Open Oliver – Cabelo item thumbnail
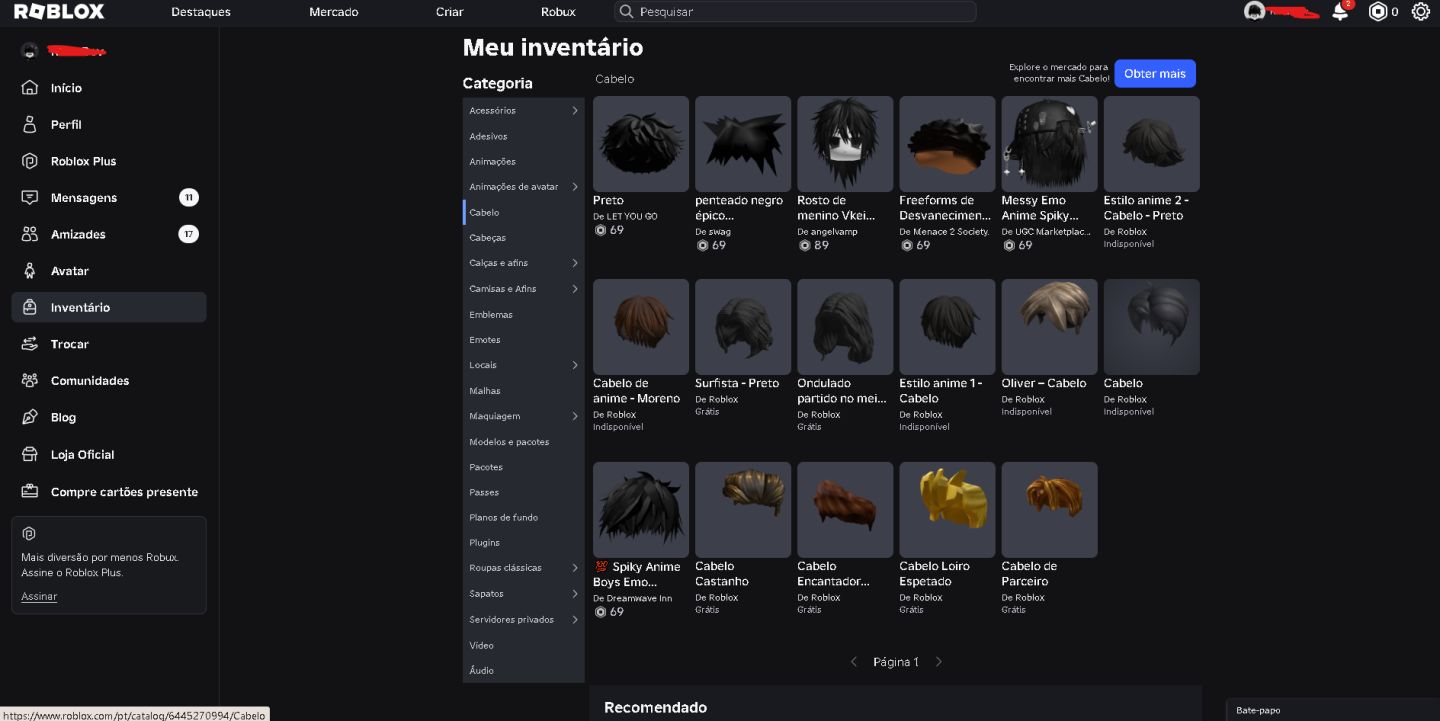 [x=1049, y=327]
